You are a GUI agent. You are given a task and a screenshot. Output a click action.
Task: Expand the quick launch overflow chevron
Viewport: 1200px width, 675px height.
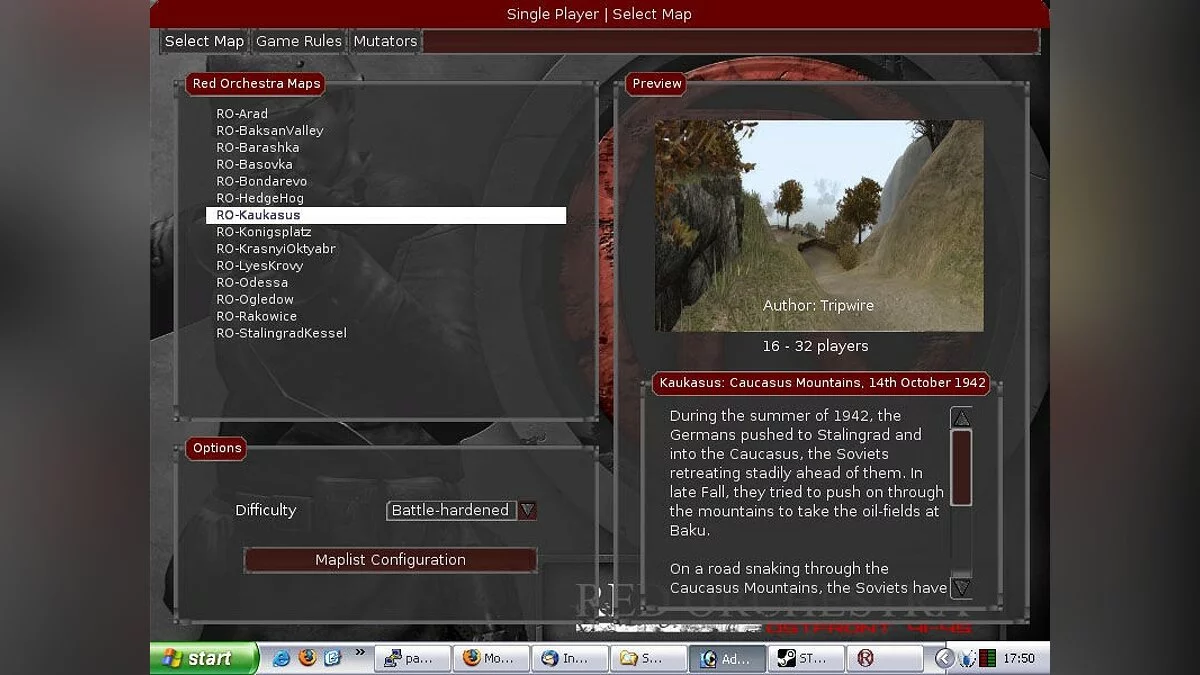click(360, 653)
